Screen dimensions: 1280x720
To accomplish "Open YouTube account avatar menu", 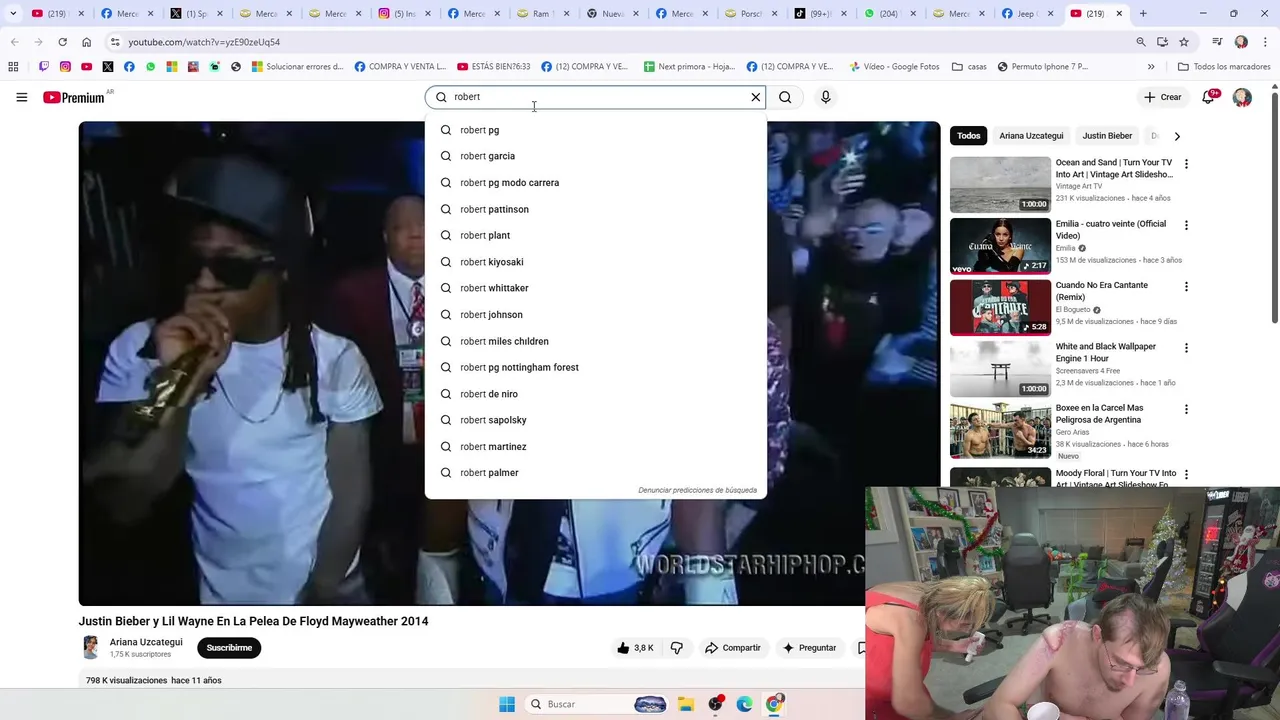I will [x=1242, y=97].
